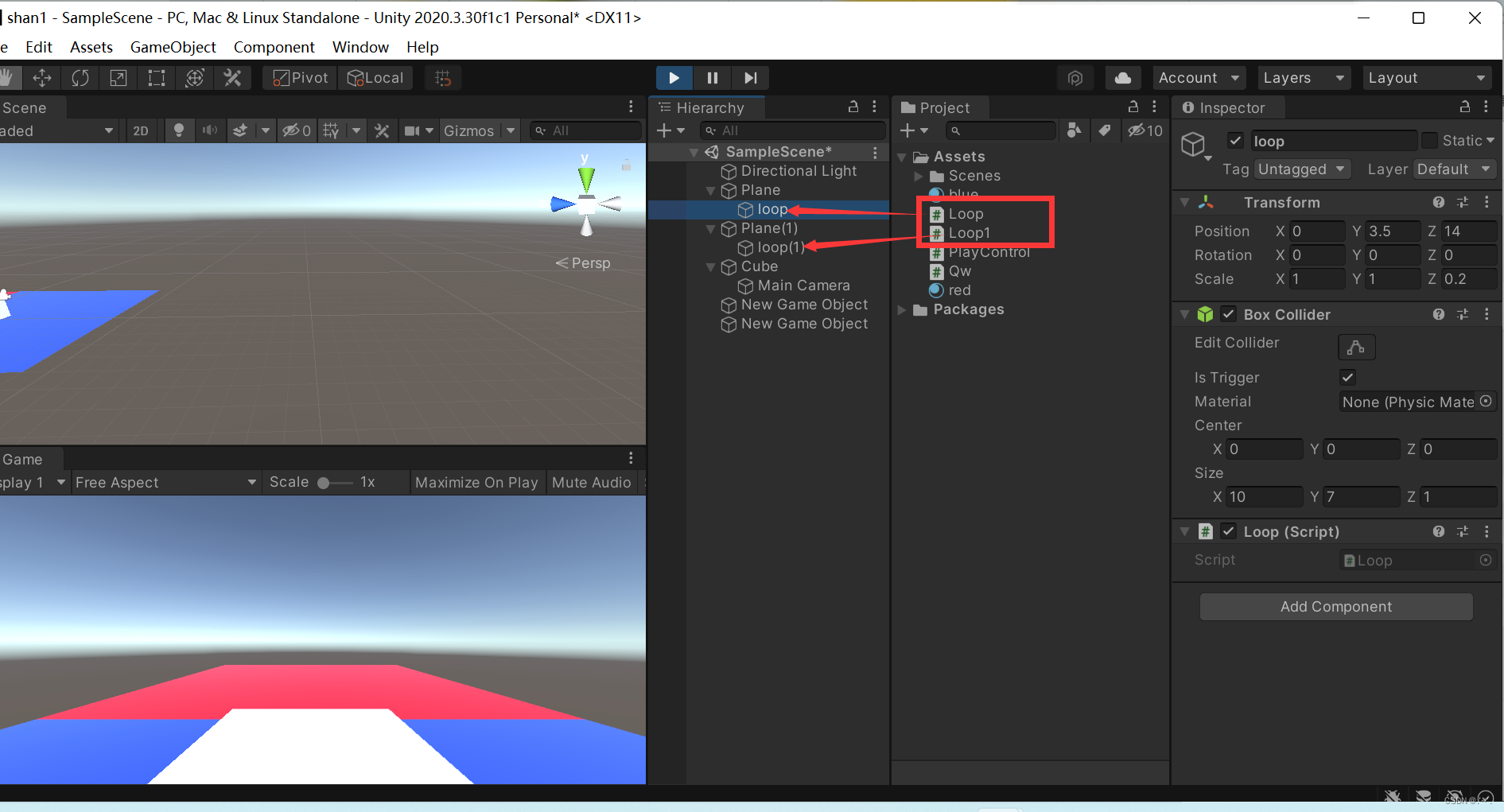Open the Layers dropdown
This screenshot has height=812, width=1504.
[x=1302, y=77]
